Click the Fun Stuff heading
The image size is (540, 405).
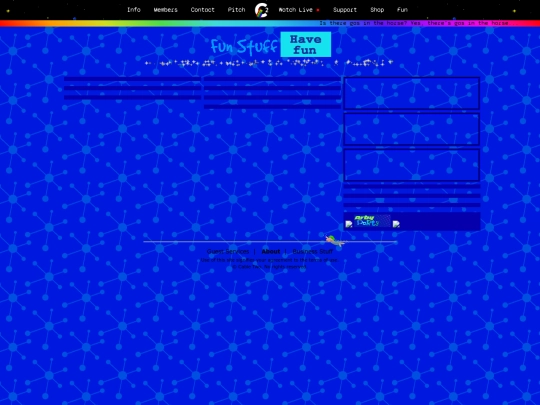coord(244,46)
